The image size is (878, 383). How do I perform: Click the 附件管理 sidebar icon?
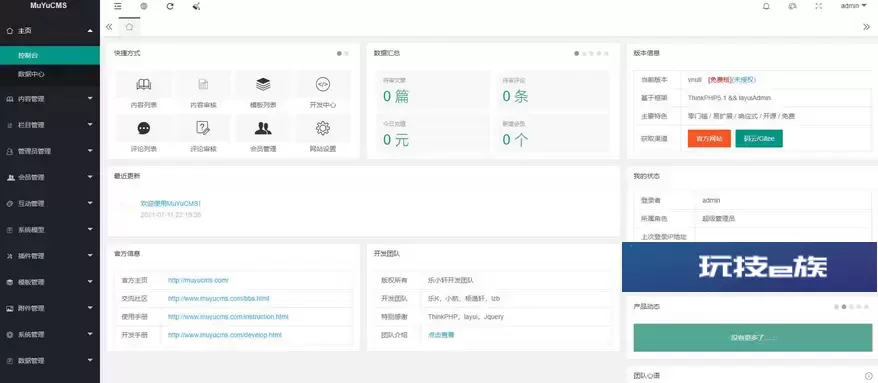click(x=10, y=309)
